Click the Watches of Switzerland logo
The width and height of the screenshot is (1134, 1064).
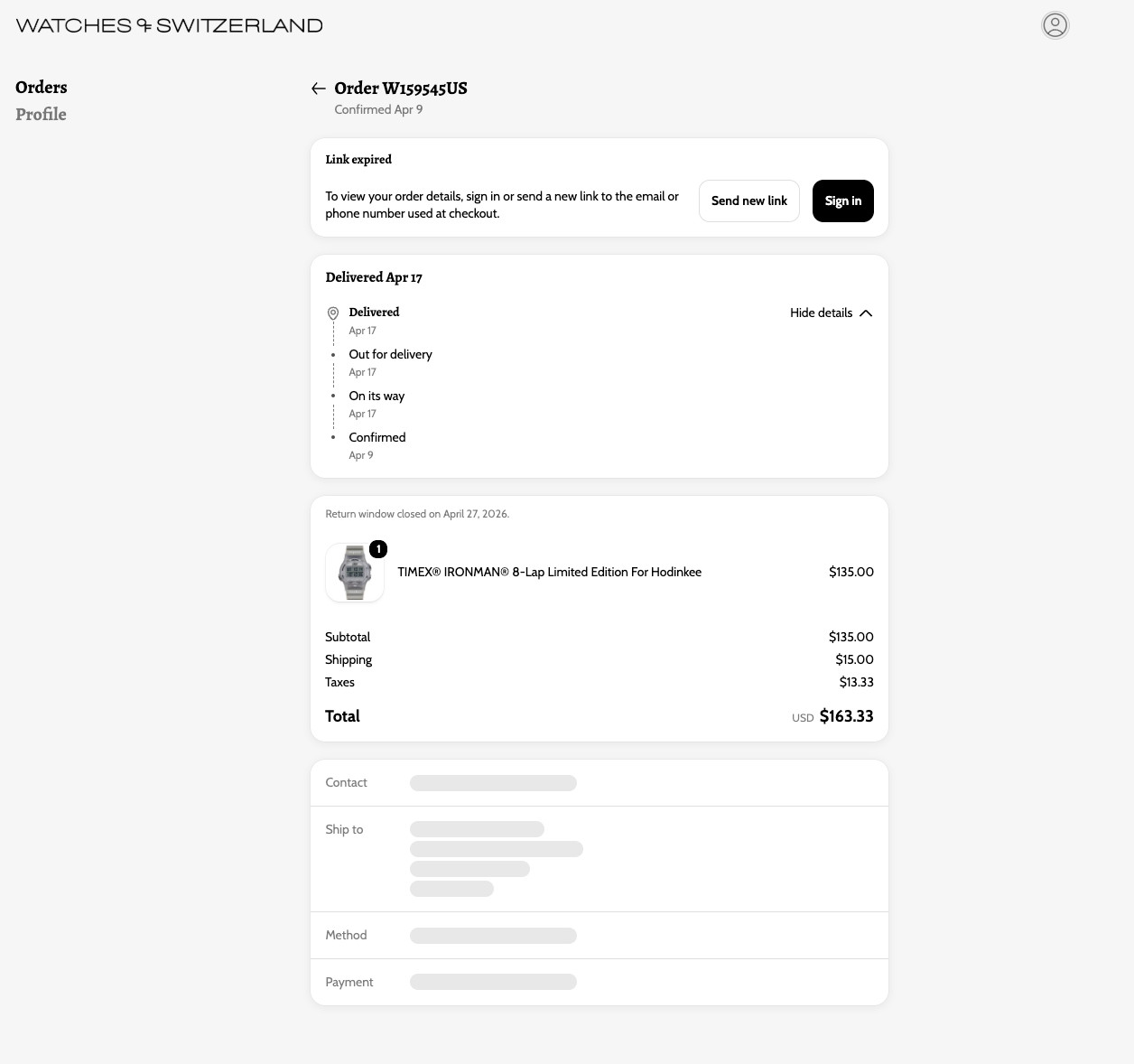[x=169, y=25]
